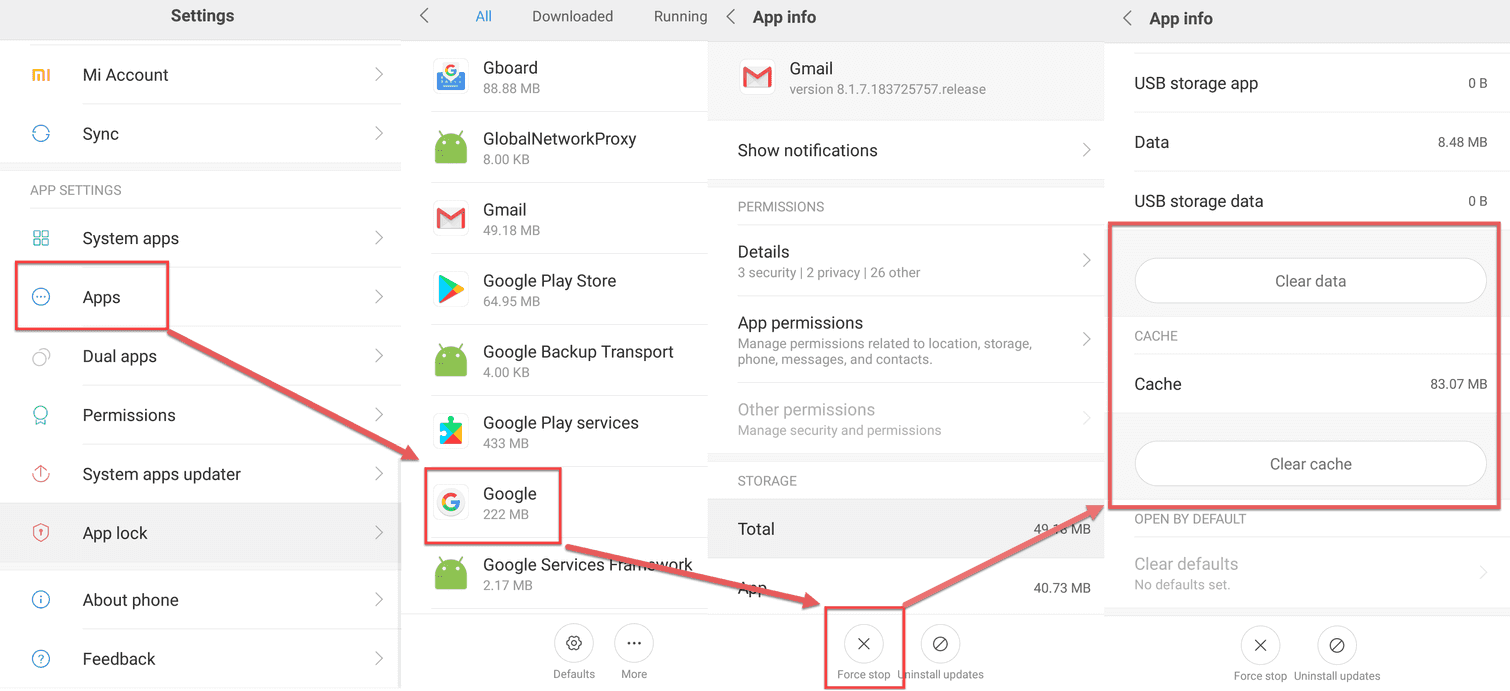The height and width of the screenshot is (691, 1510).
Task: Expand the Show notifications row
Action: tap(905, 150)
